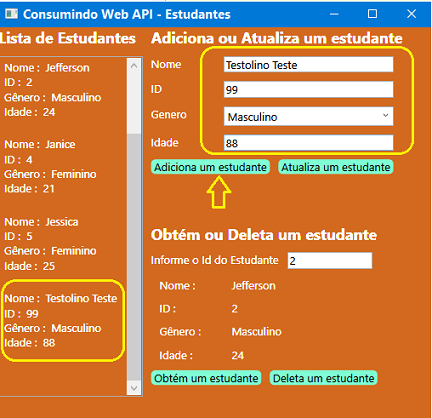Maximize the Consumindo Web API window
This screenshot has height=418, width=432.
pyautogui.click(x=372, y=14)
